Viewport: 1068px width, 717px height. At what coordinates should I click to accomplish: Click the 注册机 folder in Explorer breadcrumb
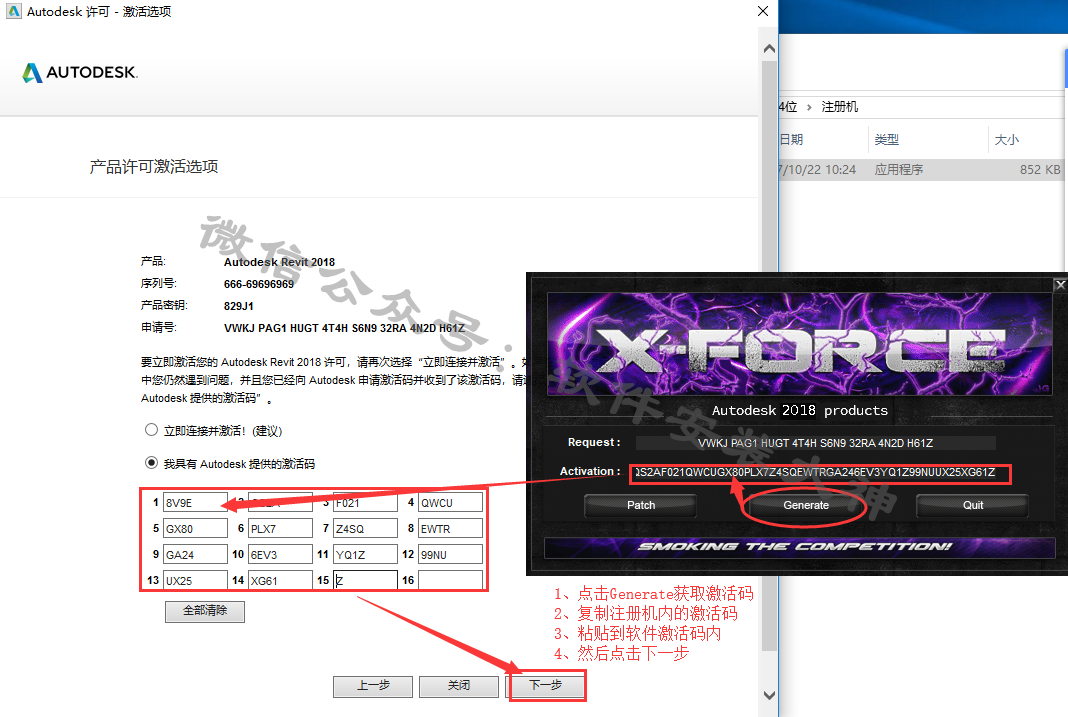tap(840, 107)
